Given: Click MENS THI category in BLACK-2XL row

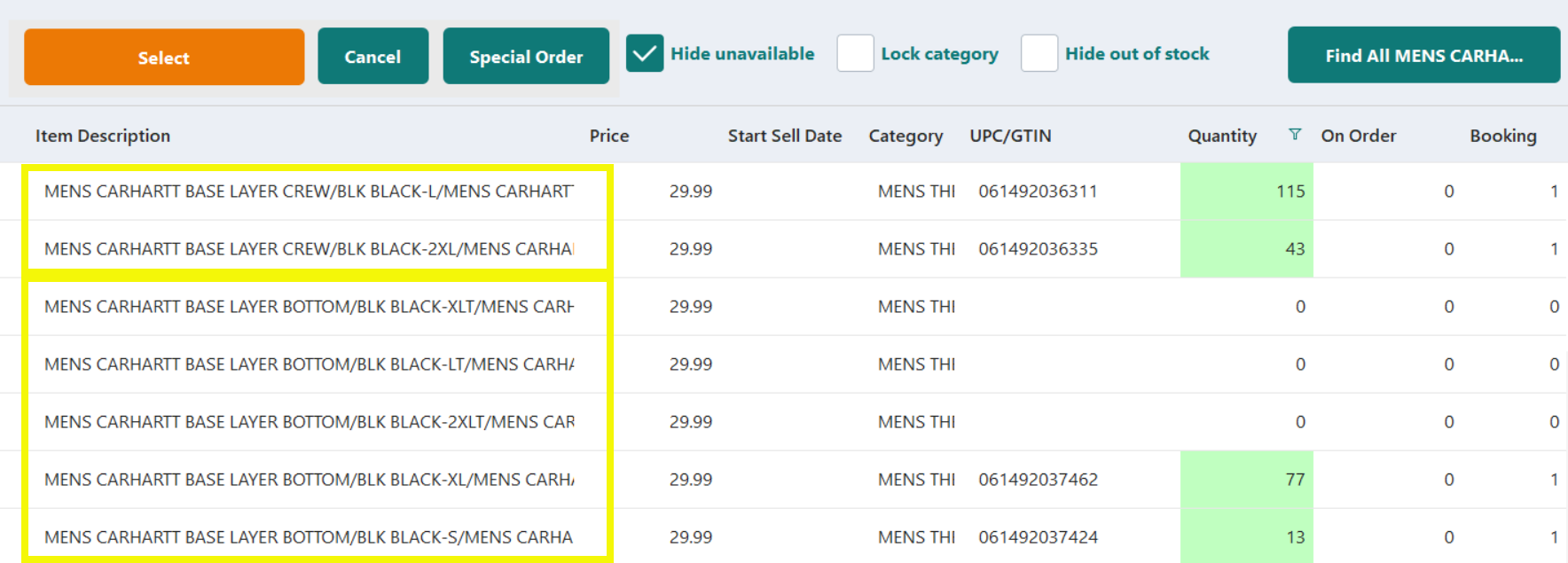Looking at the screenshot, I should pyautogui.click(x=917, y=249).
